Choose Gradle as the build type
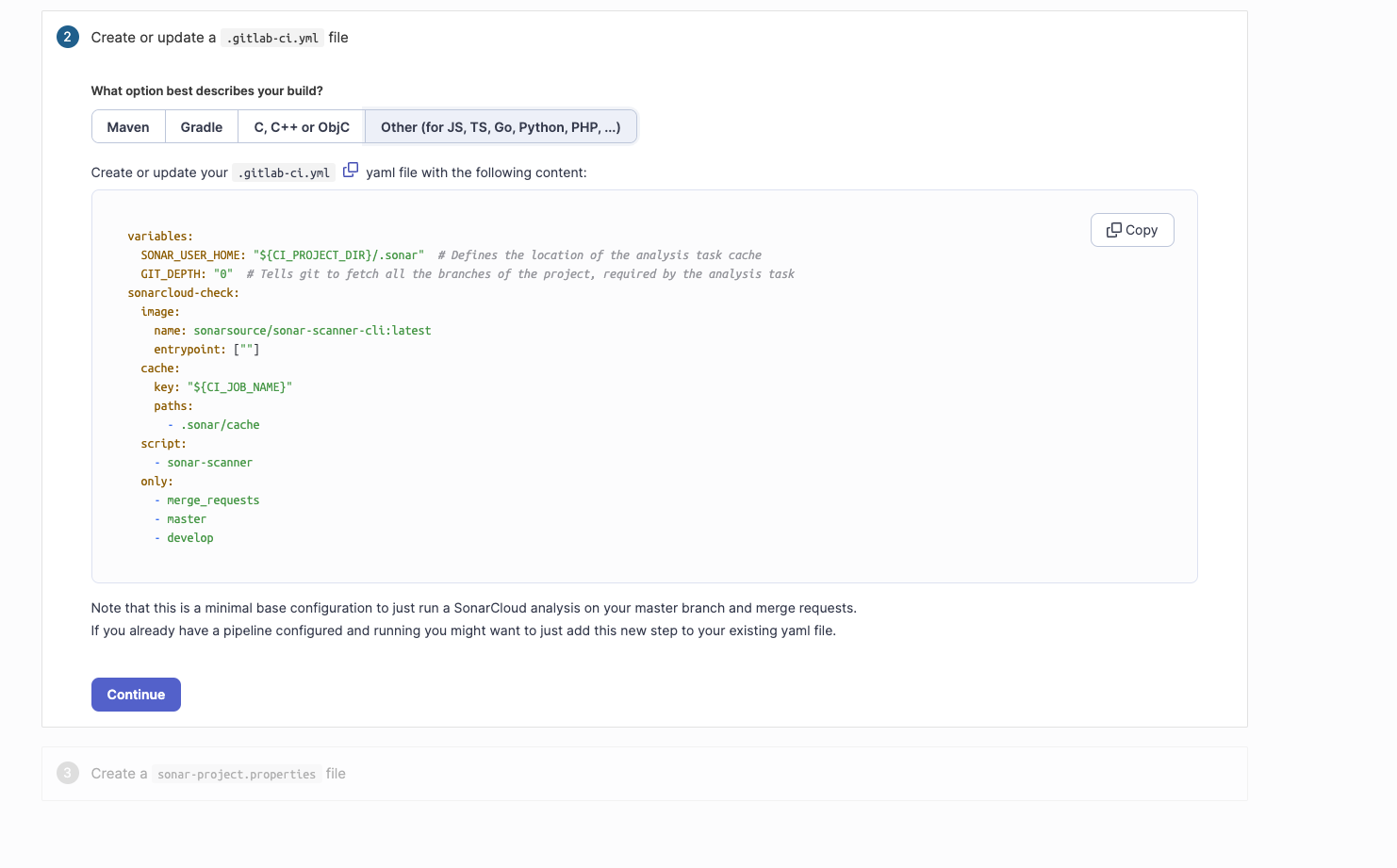Screen dimensions: 1397x868 pos(202,127)
